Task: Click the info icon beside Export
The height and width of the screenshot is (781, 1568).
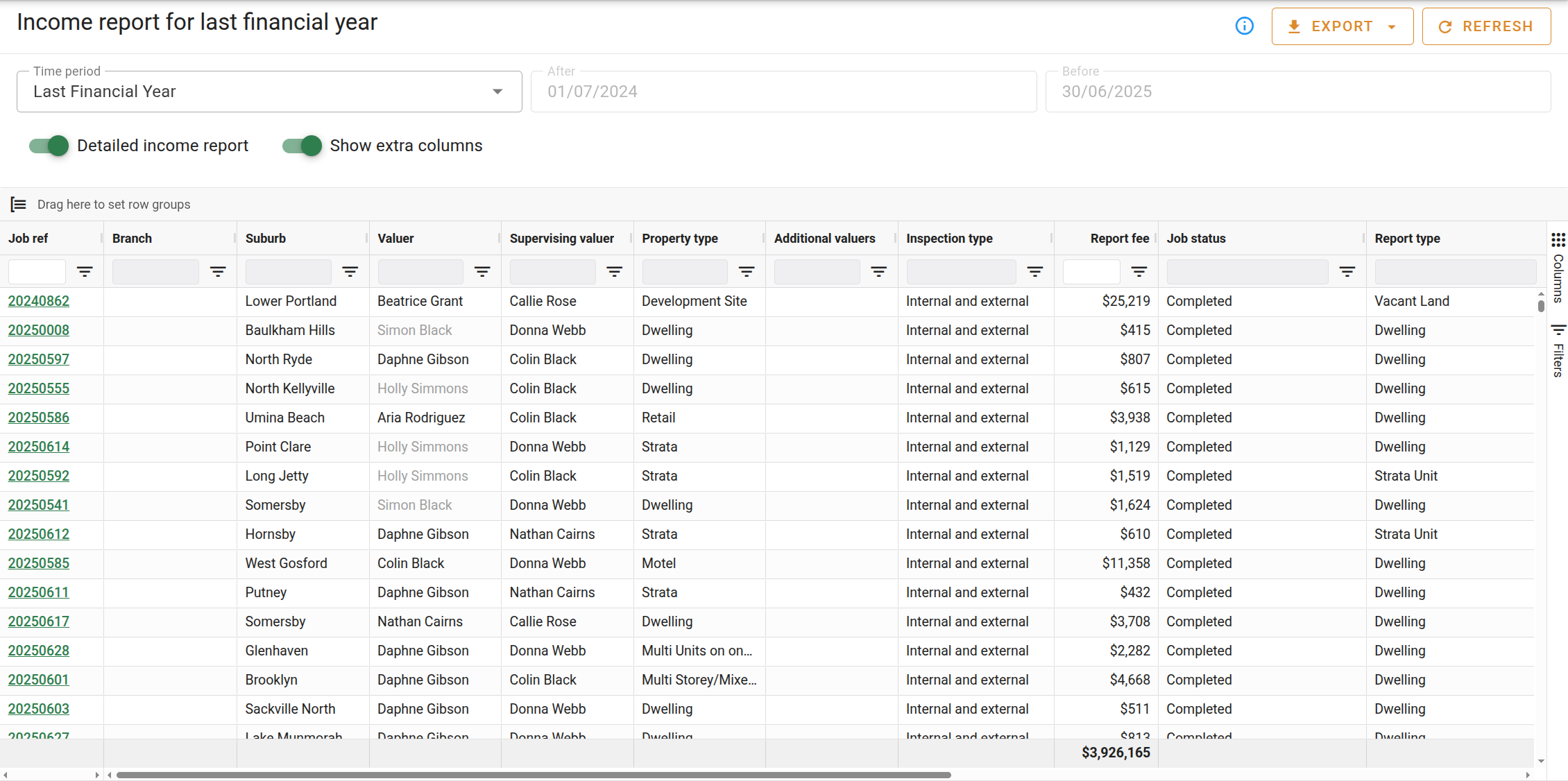Action: click(1244, 26)
